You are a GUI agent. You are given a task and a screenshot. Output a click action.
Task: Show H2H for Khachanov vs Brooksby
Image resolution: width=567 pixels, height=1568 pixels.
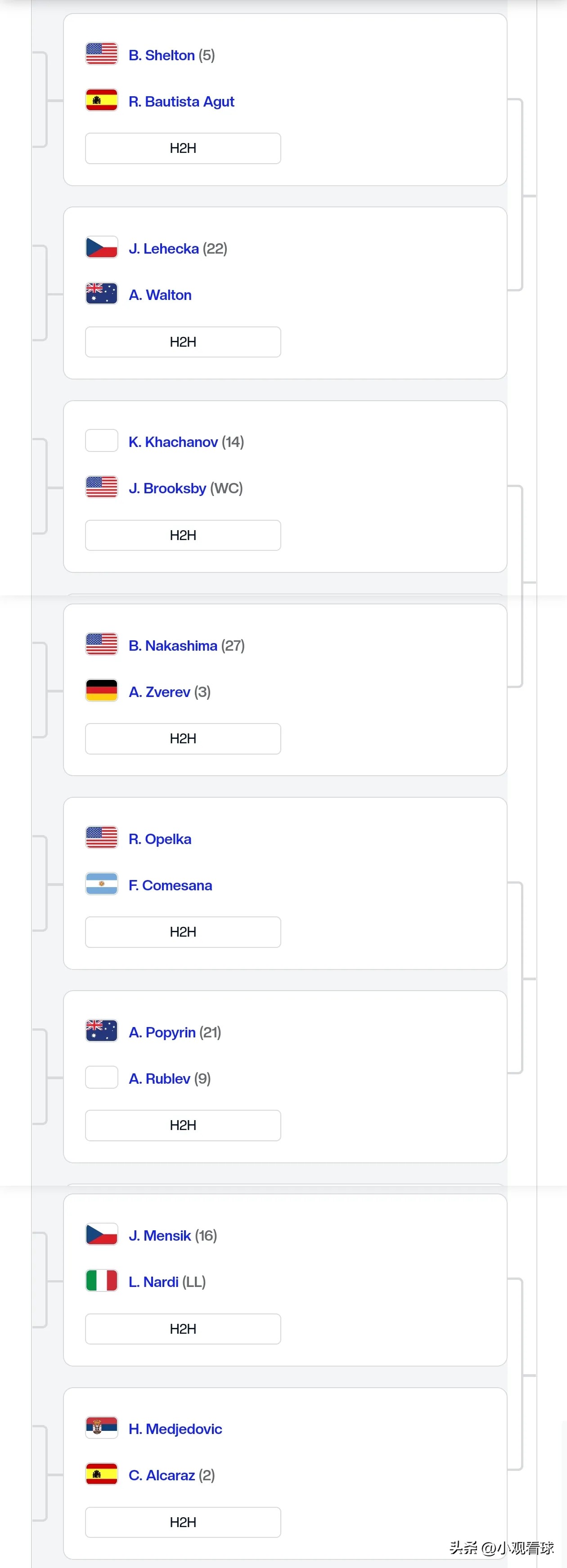tap(183, 536)
